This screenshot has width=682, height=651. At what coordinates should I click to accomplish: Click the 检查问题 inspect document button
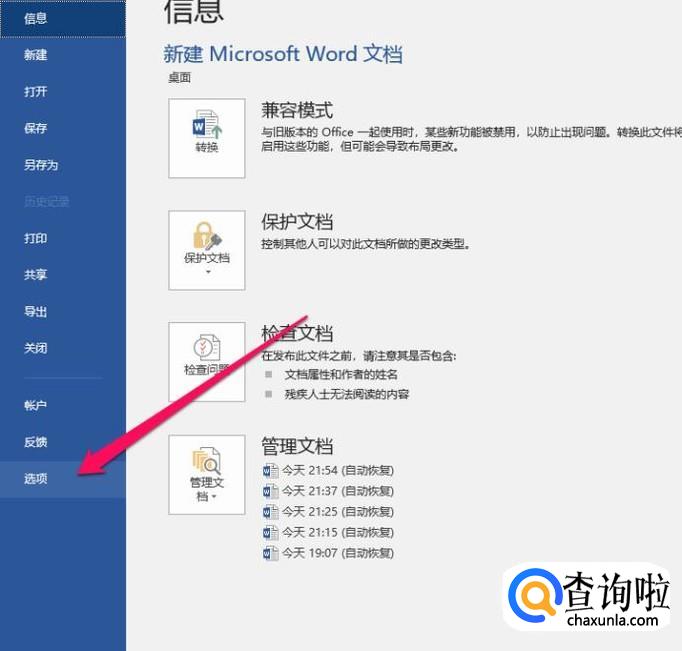coord(207,362)
